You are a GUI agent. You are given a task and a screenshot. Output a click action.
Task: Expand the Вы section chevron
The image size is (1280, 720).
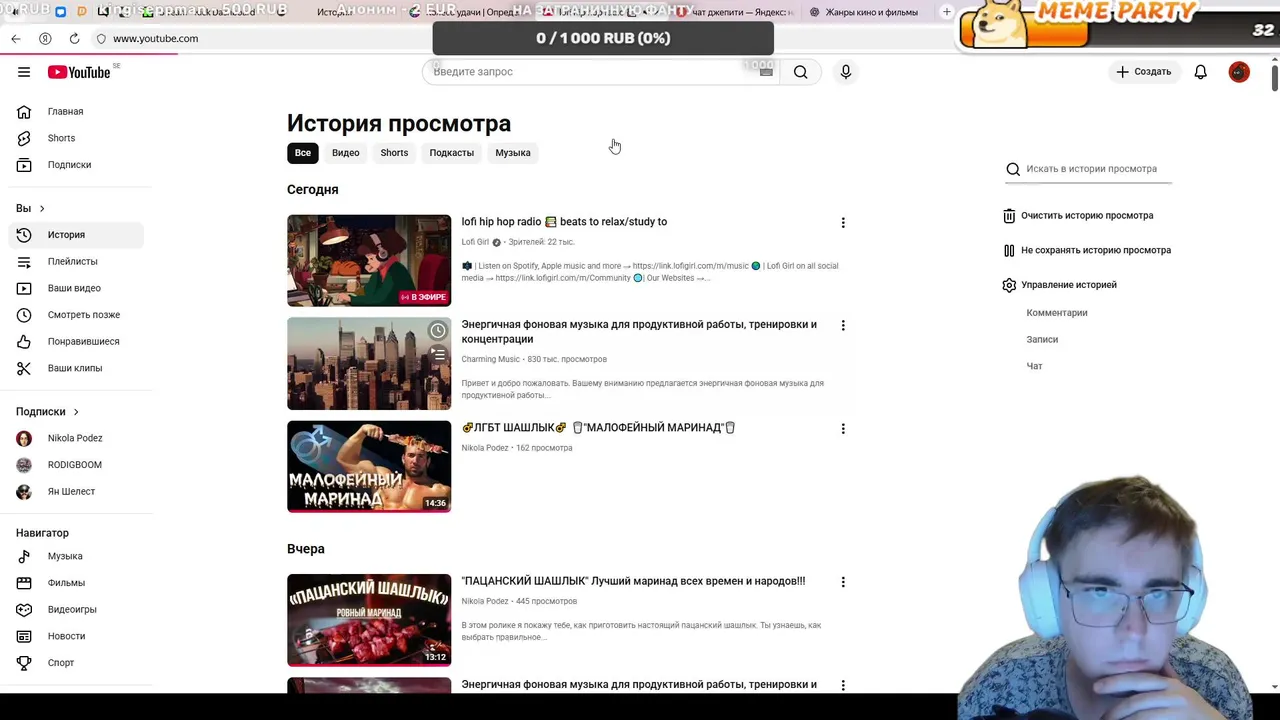tap(42, 208)
